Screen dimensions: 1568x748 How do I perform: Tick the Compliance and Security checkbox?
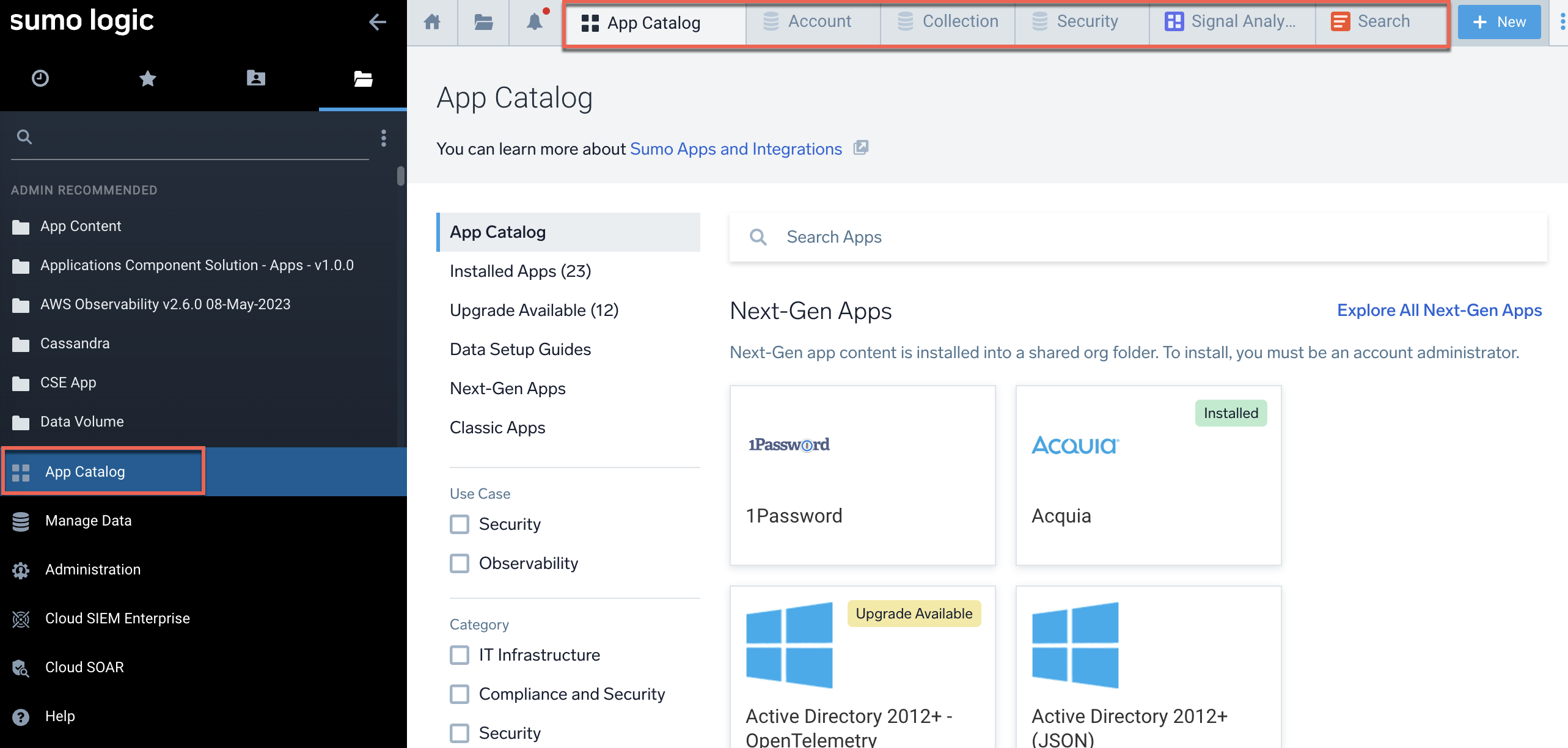click(460, 694)
